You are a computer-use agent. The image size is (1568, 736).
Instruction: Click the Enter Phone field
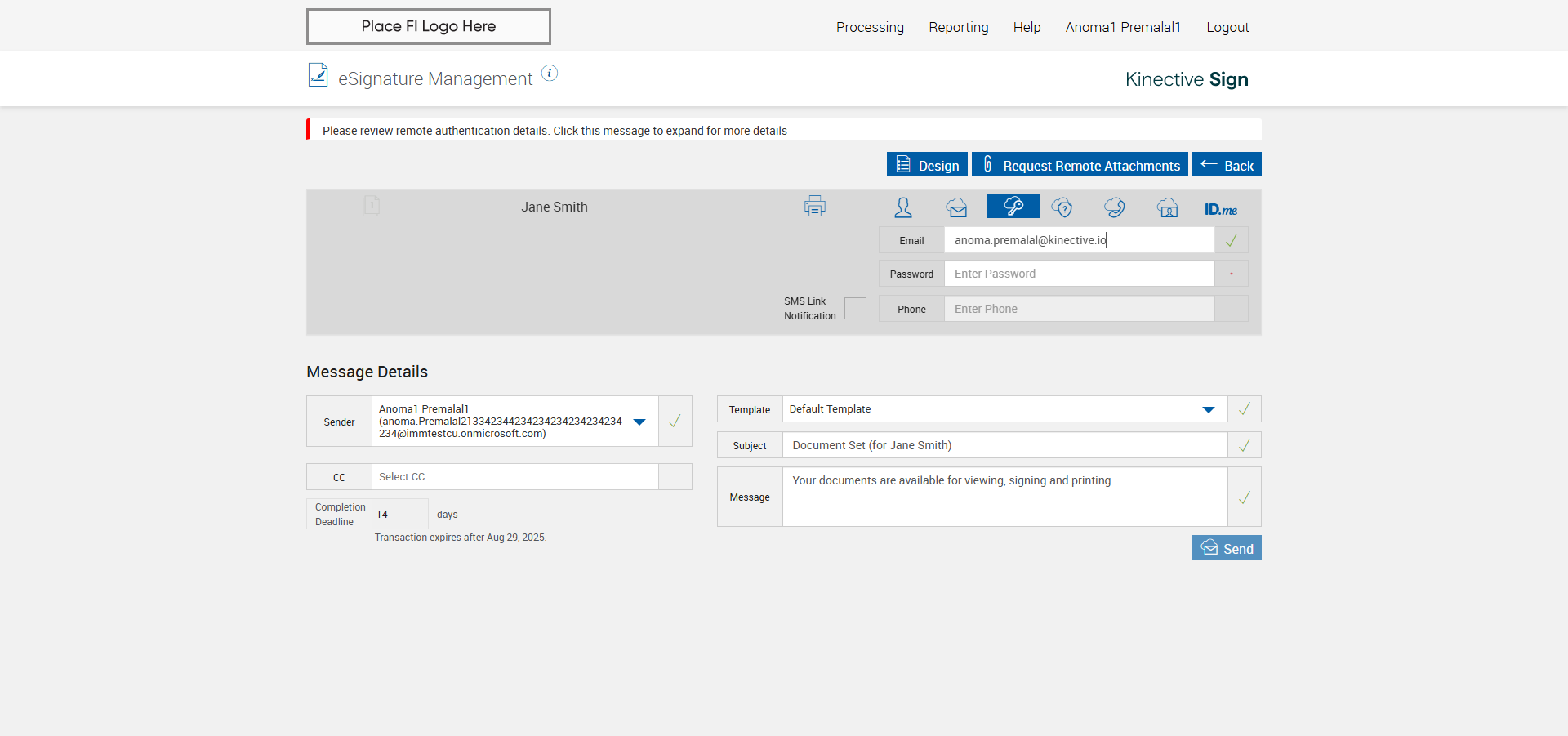1080,309
